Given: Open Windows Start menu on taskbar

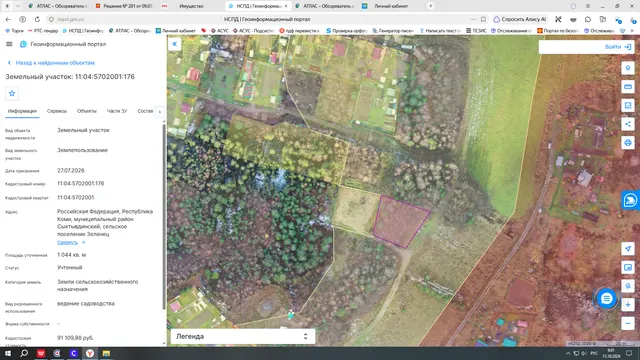Looking at the screenshot, I should [x=8, y=353].
